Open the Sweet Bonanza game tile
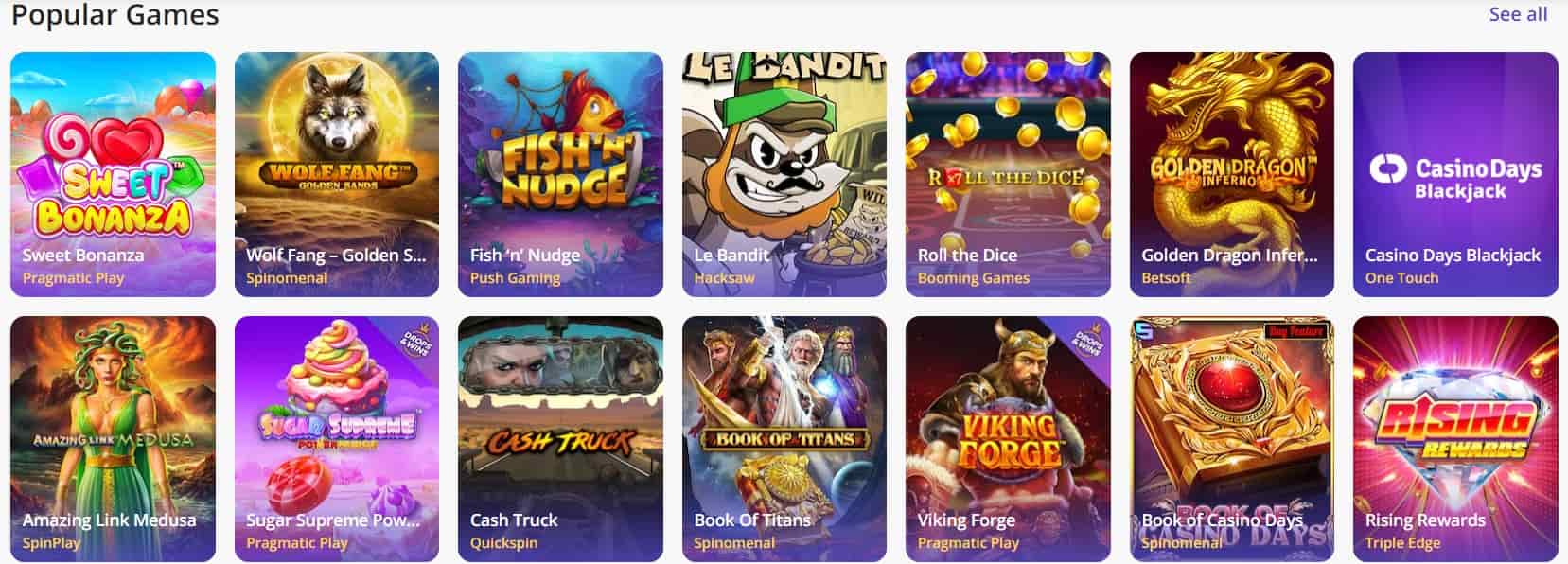Screen dimensions: 1568x564 pyautogui.click(x=113, y=174)
